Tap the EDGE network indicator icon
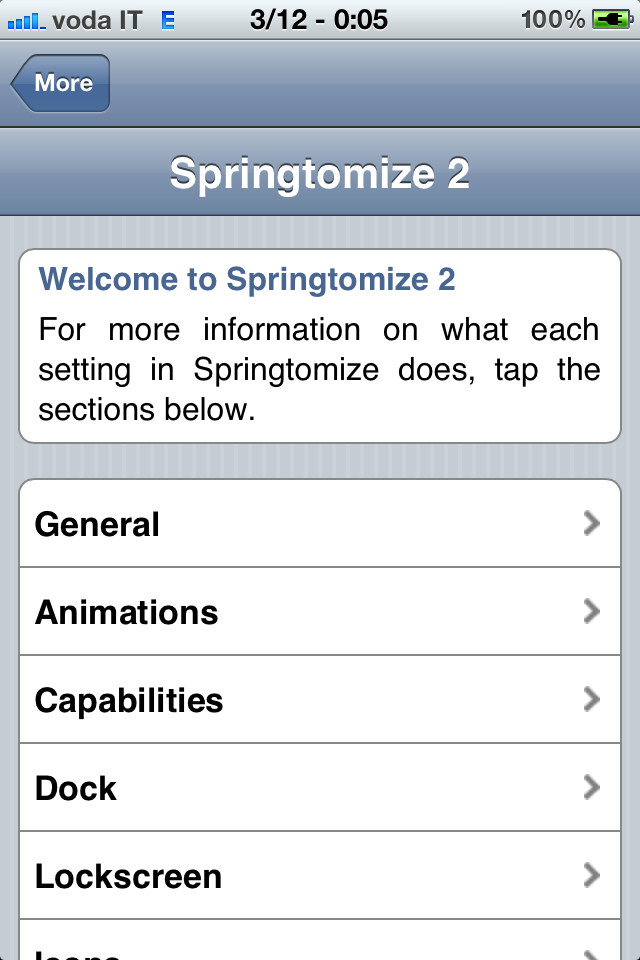The image size is (640, 960). [167, 19]
